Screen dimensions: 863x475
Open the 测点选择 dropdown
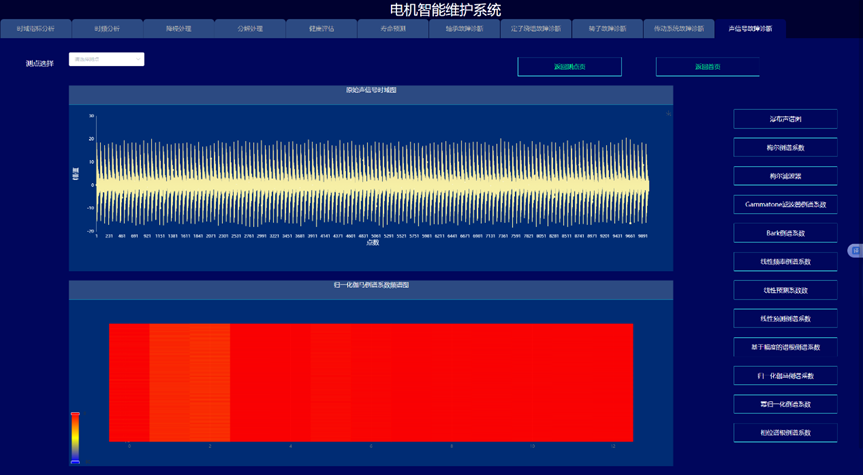point(106,60)
